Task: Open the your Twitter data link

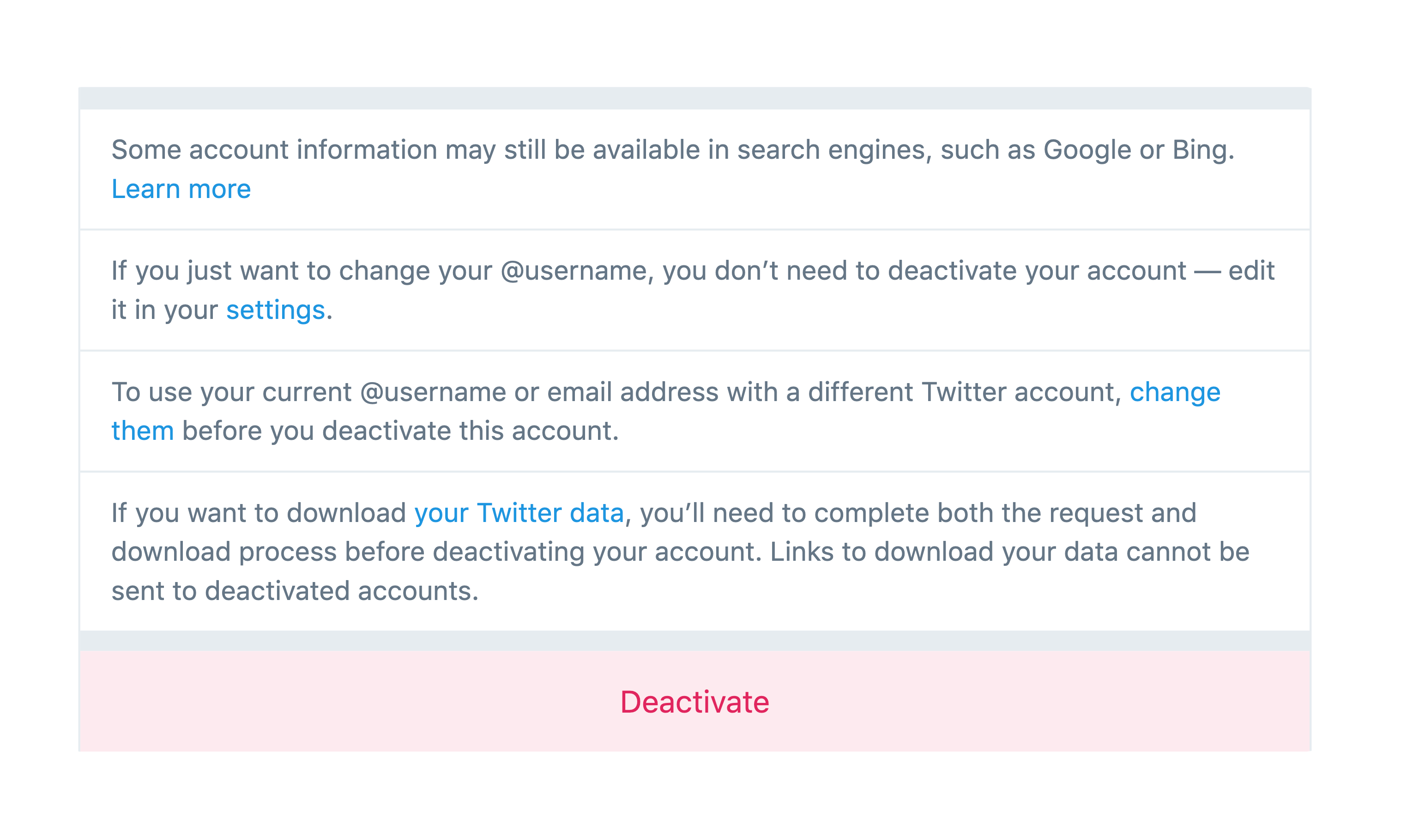Action: (519, 513)
